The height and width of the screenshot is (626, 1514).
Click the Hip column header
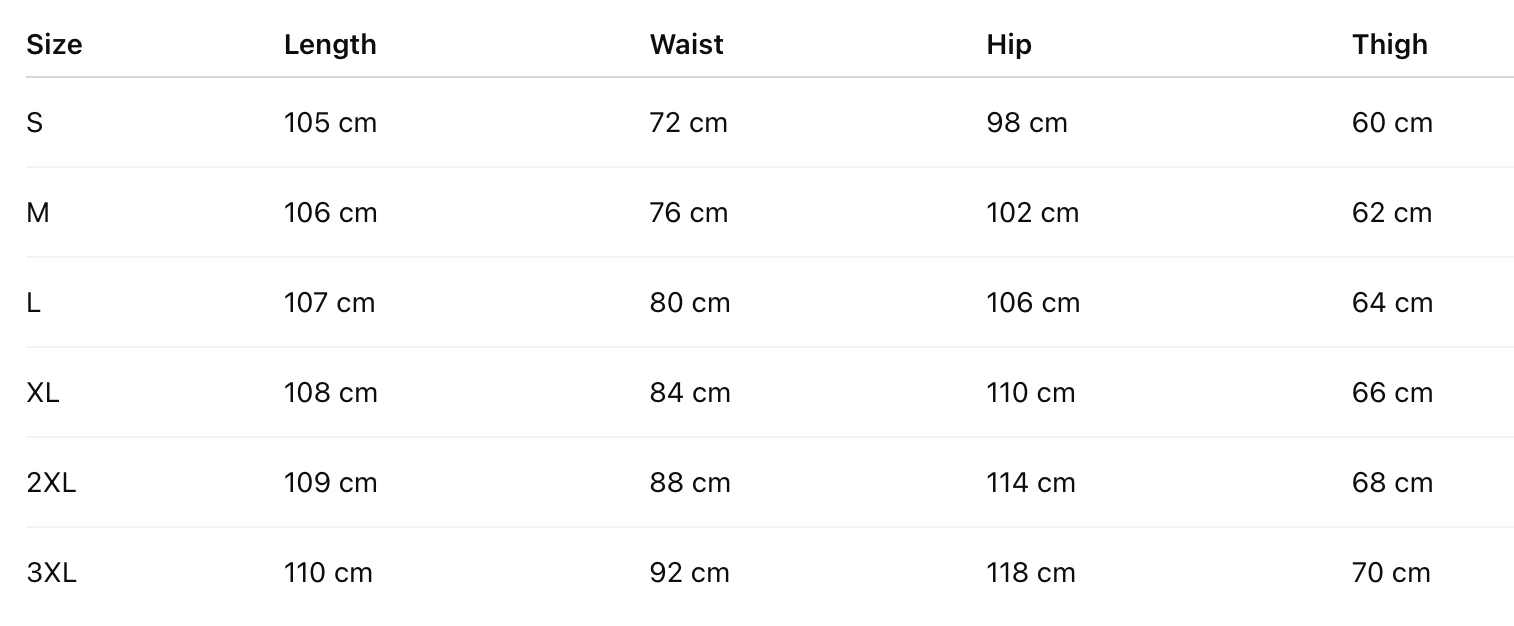coord(1008,45)
